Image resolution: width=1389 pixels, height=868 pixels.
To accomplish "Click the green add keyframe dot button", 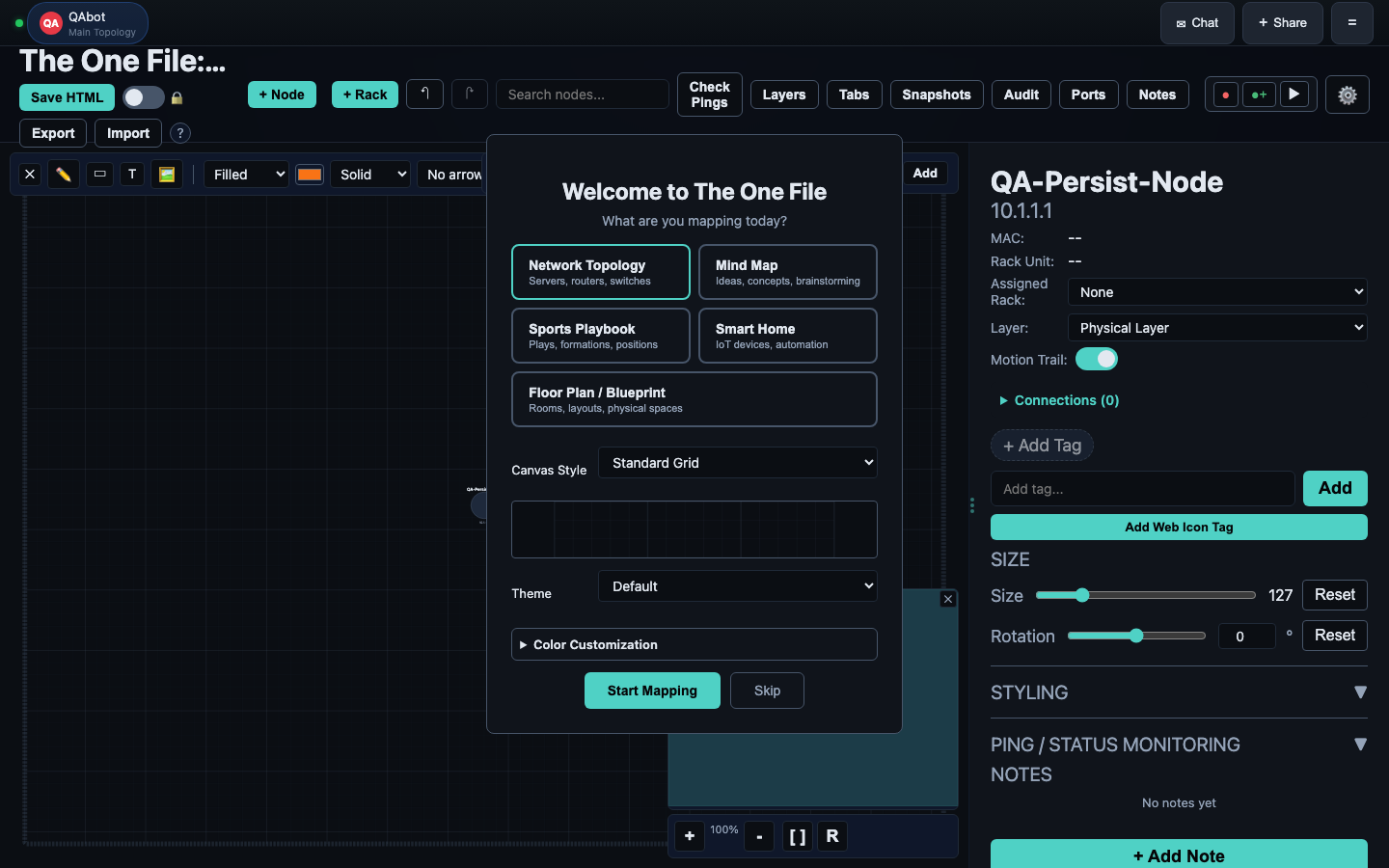I will point(1259,95).
